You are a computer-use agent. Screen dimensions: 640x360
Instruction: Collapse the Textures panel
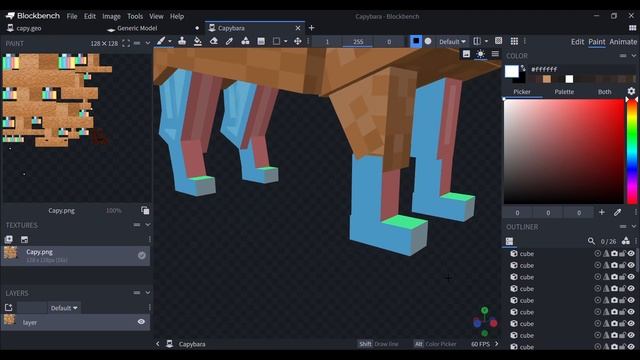(148, 225)
